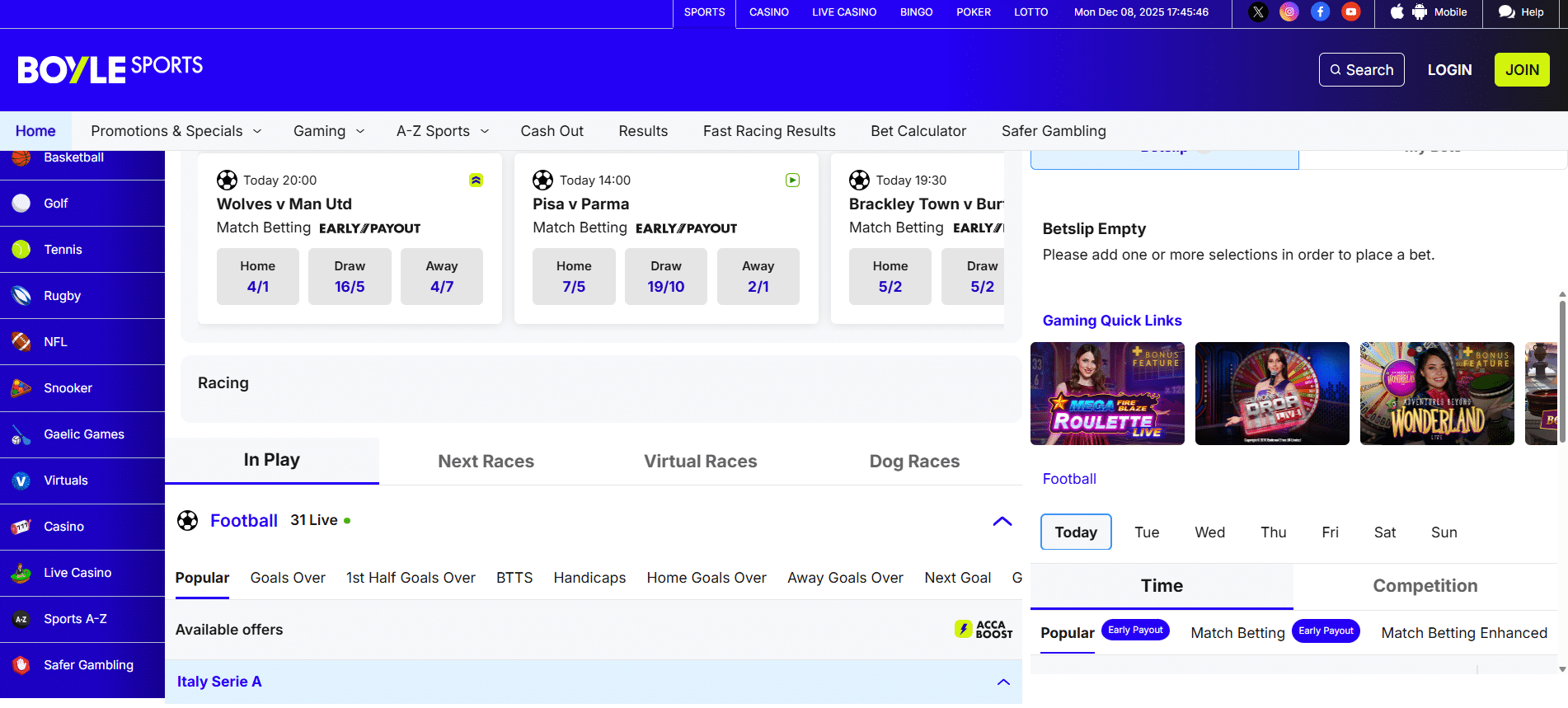The width and height of the screenshot is (1568, 708).
Task: Open Gaming Quick Links heading
Action: [1112, 321]
